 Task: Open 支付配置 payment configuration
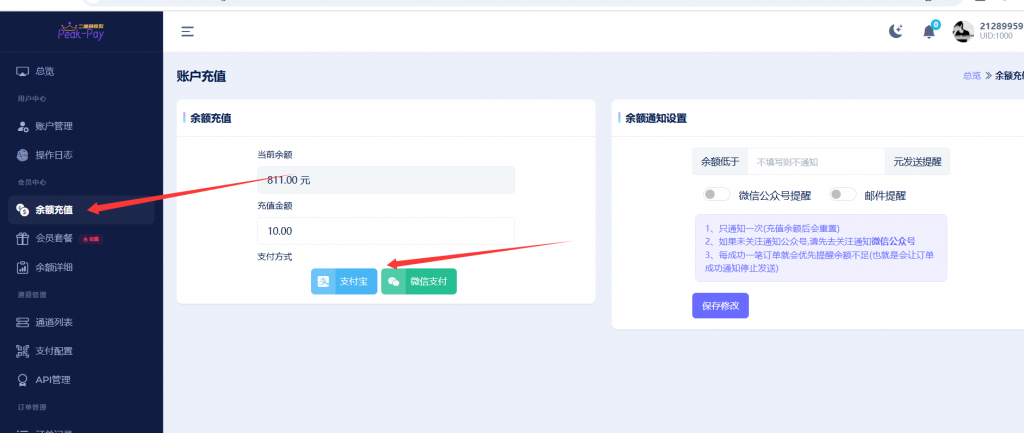click(x=54, y=351)
